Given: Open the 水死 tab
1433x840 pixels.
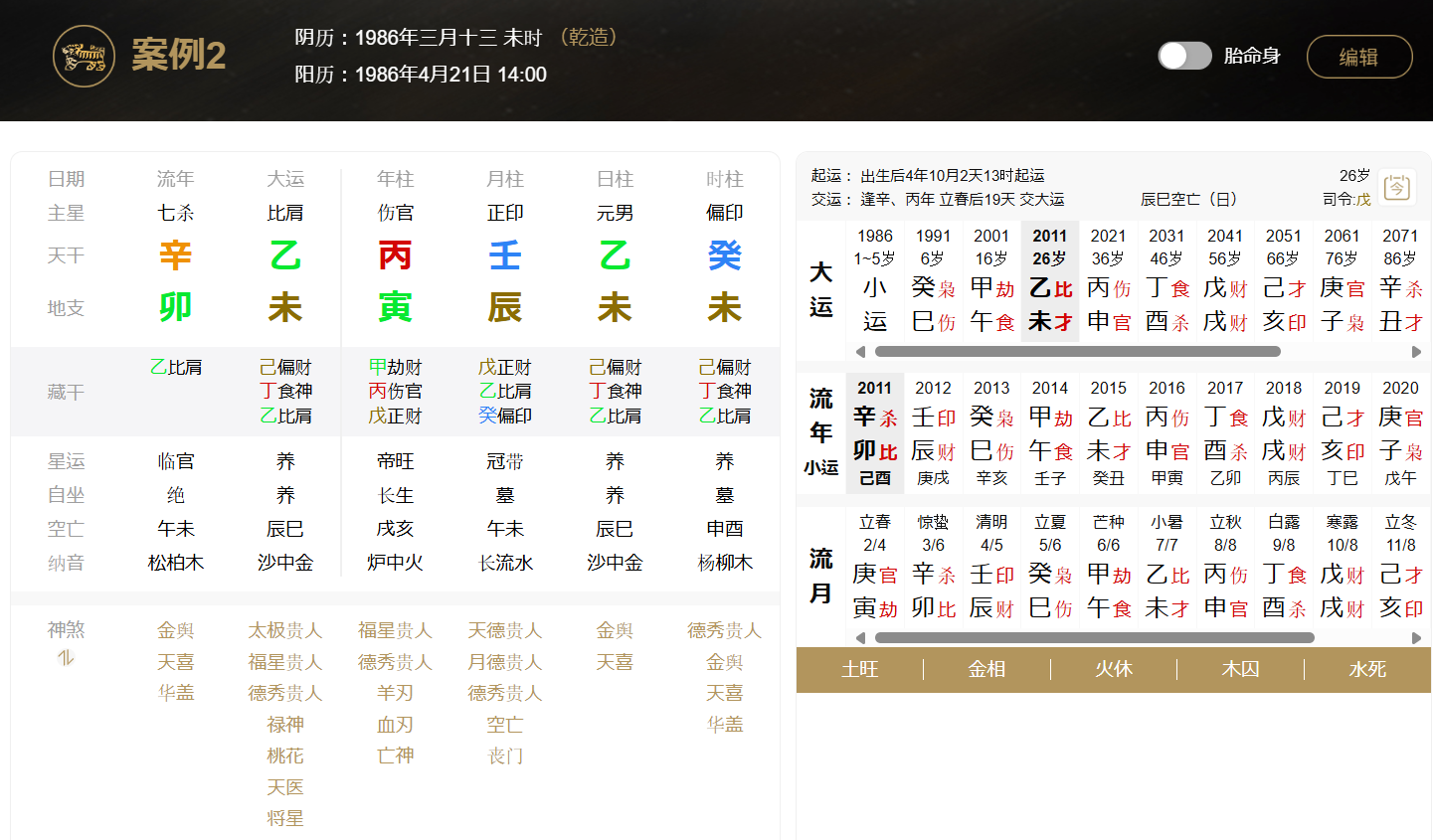Looking at the screenshot, I should point(1366,670).
